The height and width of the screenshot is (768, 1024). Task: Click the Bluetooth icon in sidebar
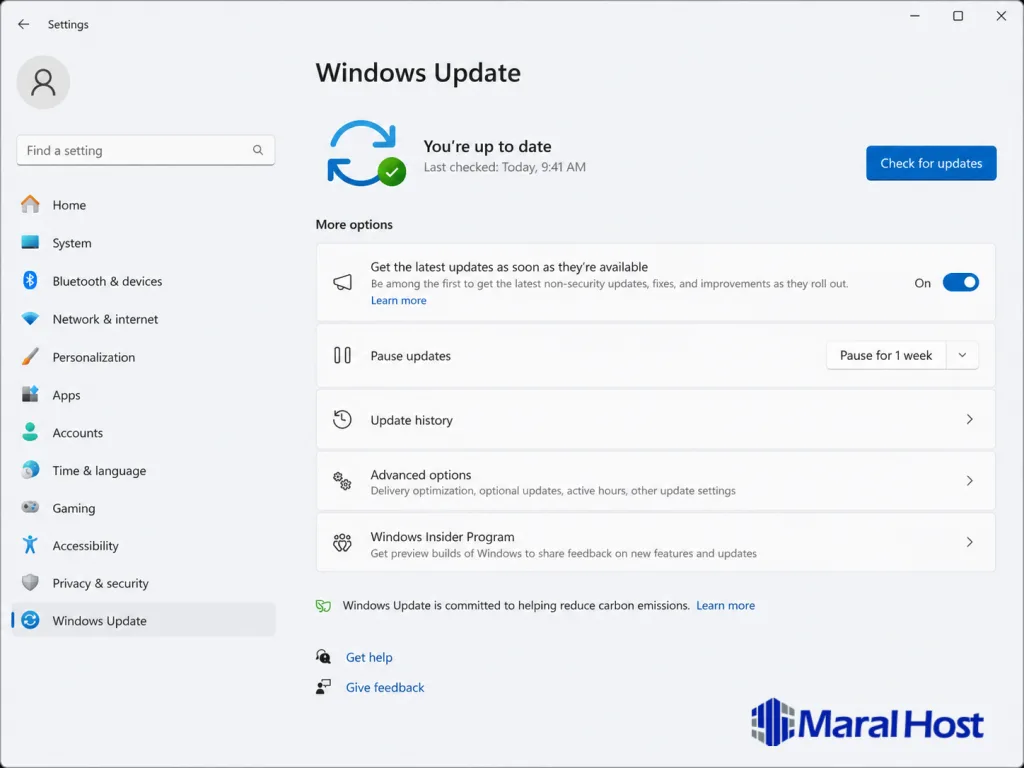(30, 281)
